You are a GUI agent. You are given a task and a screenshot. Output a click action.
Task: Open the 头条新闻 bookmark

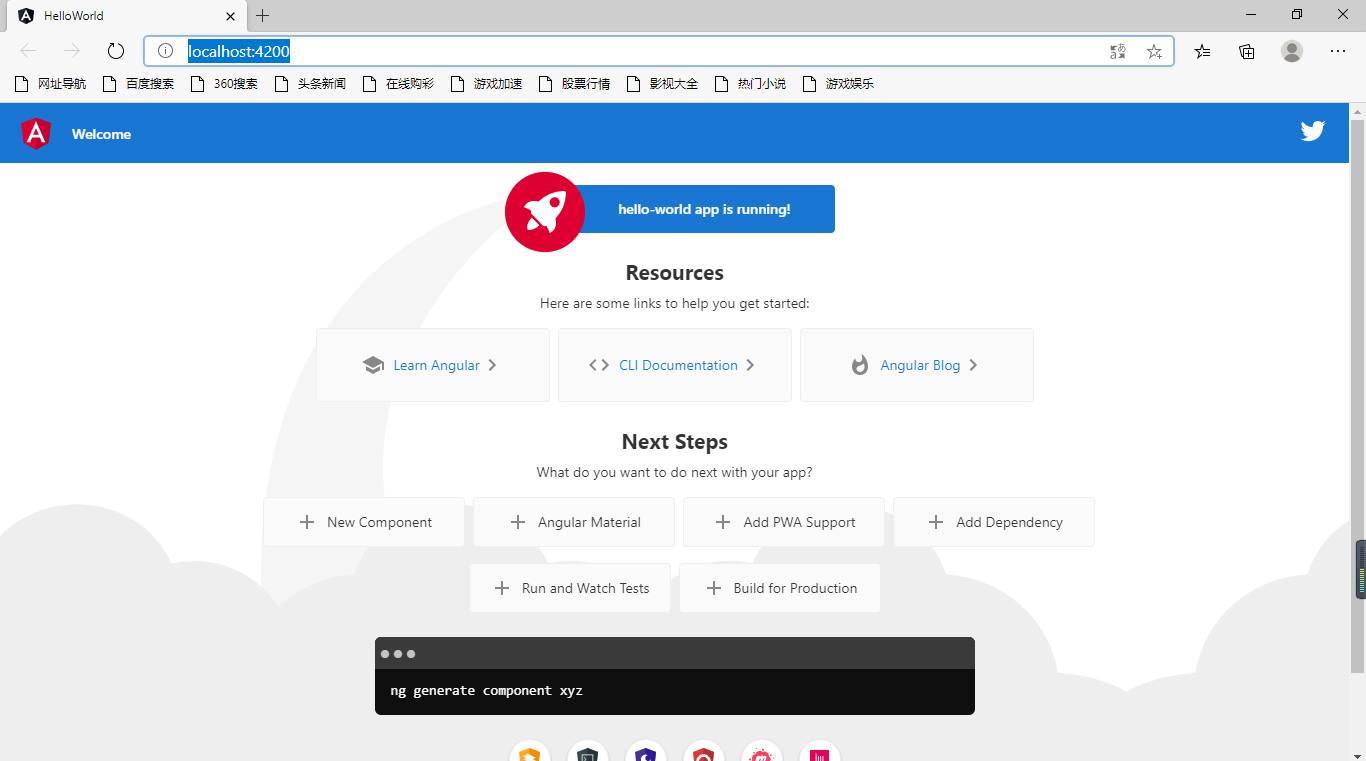(x=310, y=84)
